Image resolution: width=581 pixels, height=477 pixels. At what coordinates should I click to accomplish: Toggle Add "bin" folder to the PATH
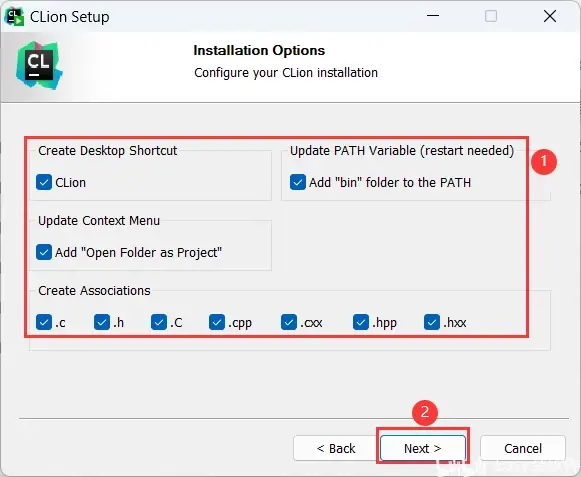point(298,182)
